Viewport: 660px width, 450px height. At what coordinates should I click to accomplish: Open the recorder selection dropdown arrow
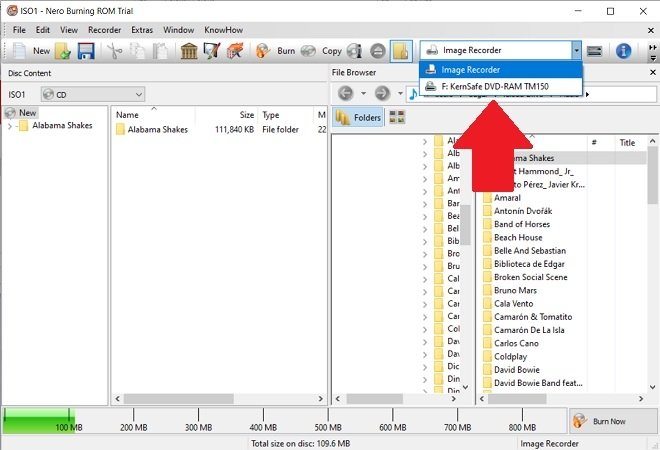(576, 51)
